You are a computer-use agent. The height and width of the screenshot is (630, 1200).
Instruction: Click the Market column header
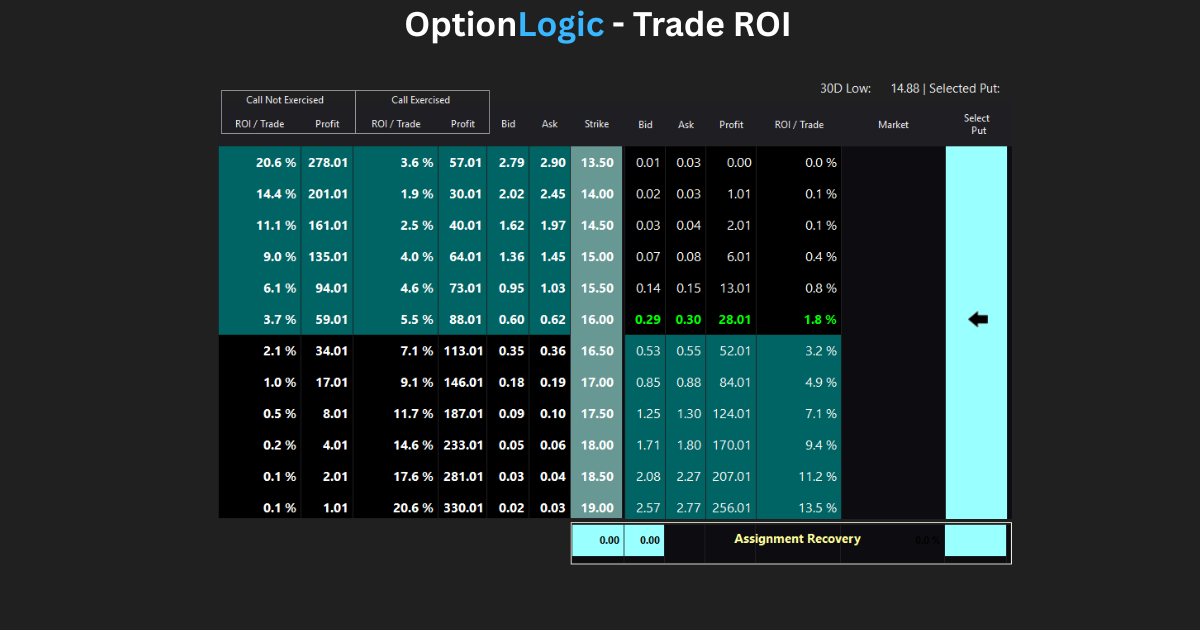click(x=893, y=124)
